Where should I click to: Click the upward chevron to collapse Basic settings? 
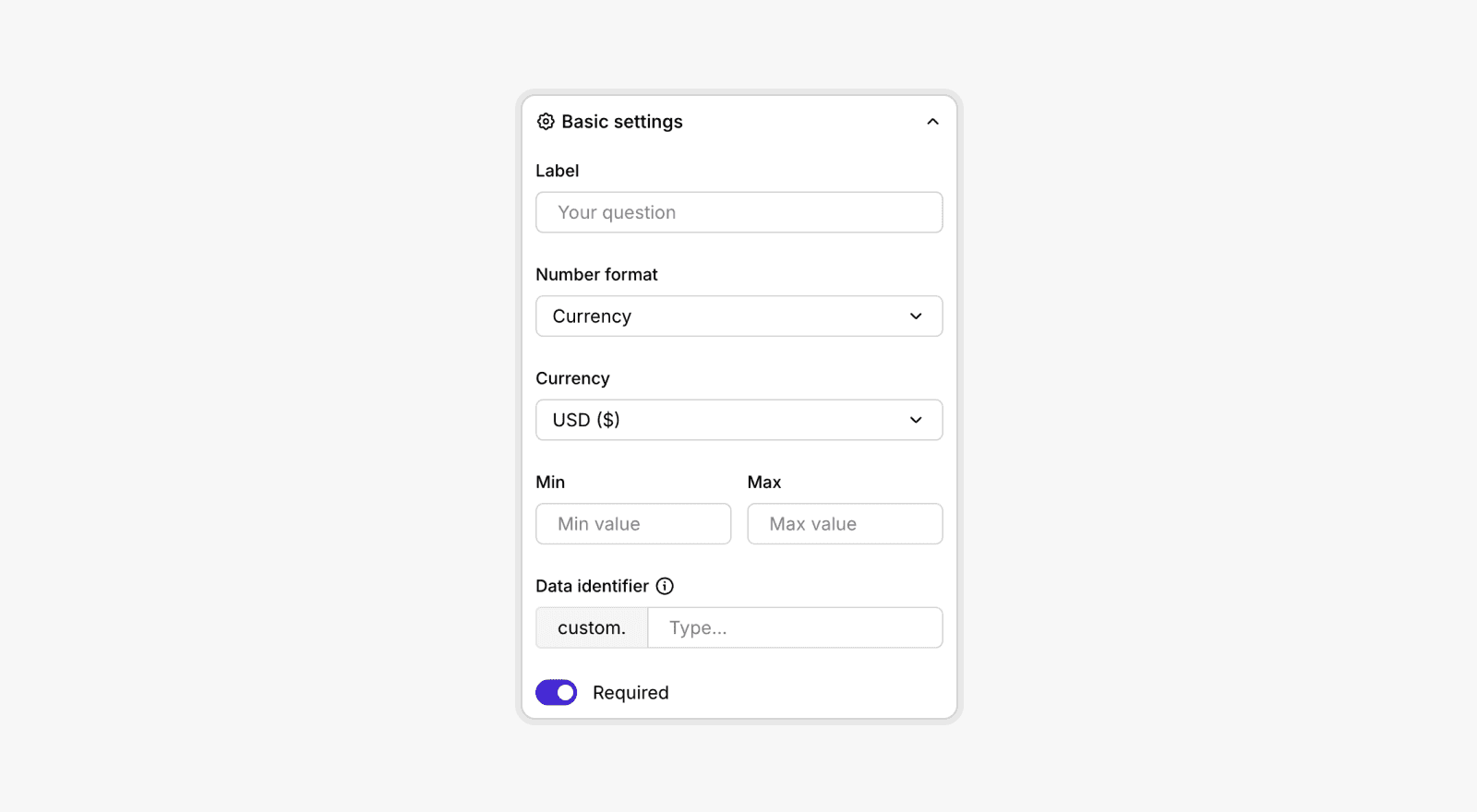[932, 121]
